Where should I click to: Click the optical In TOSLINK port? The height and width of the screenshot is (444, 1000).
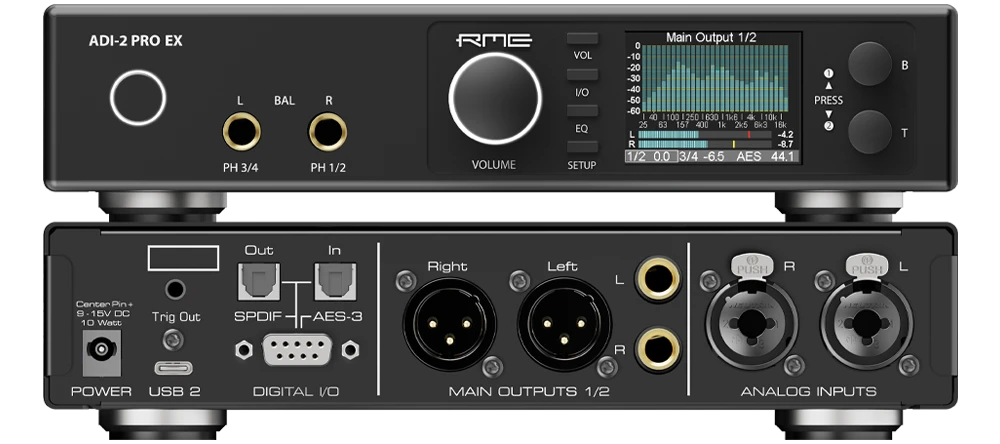(x=335, y=281)
